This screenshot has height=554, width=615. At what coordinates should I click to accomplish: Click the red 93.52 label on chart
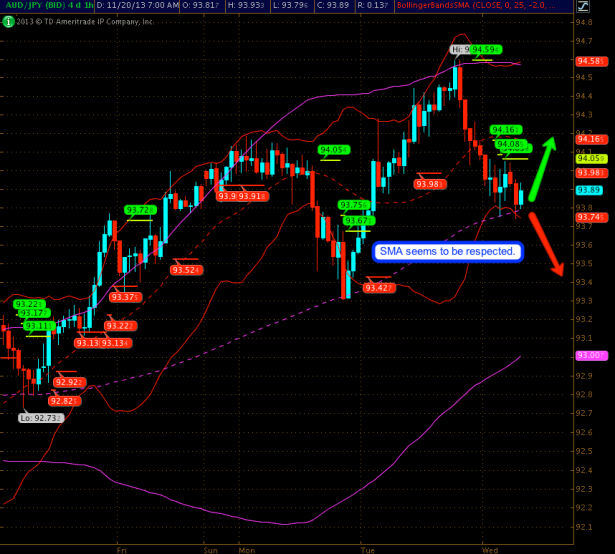tap(186, 270)
